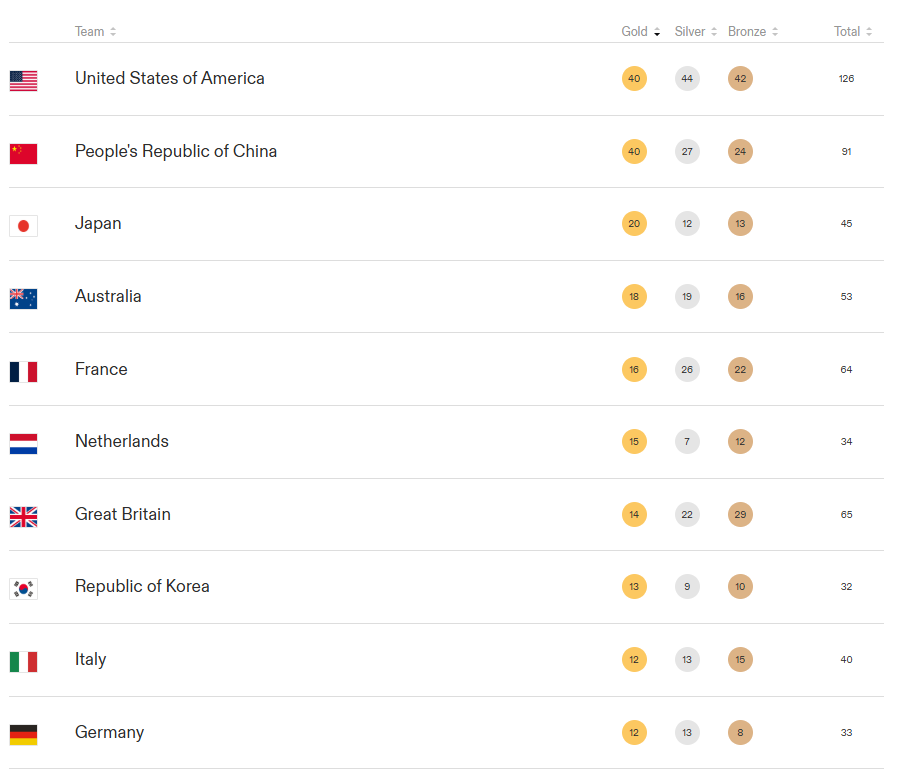
Task: Click the Japan flag icon
Action: click(x=23, y=226)
